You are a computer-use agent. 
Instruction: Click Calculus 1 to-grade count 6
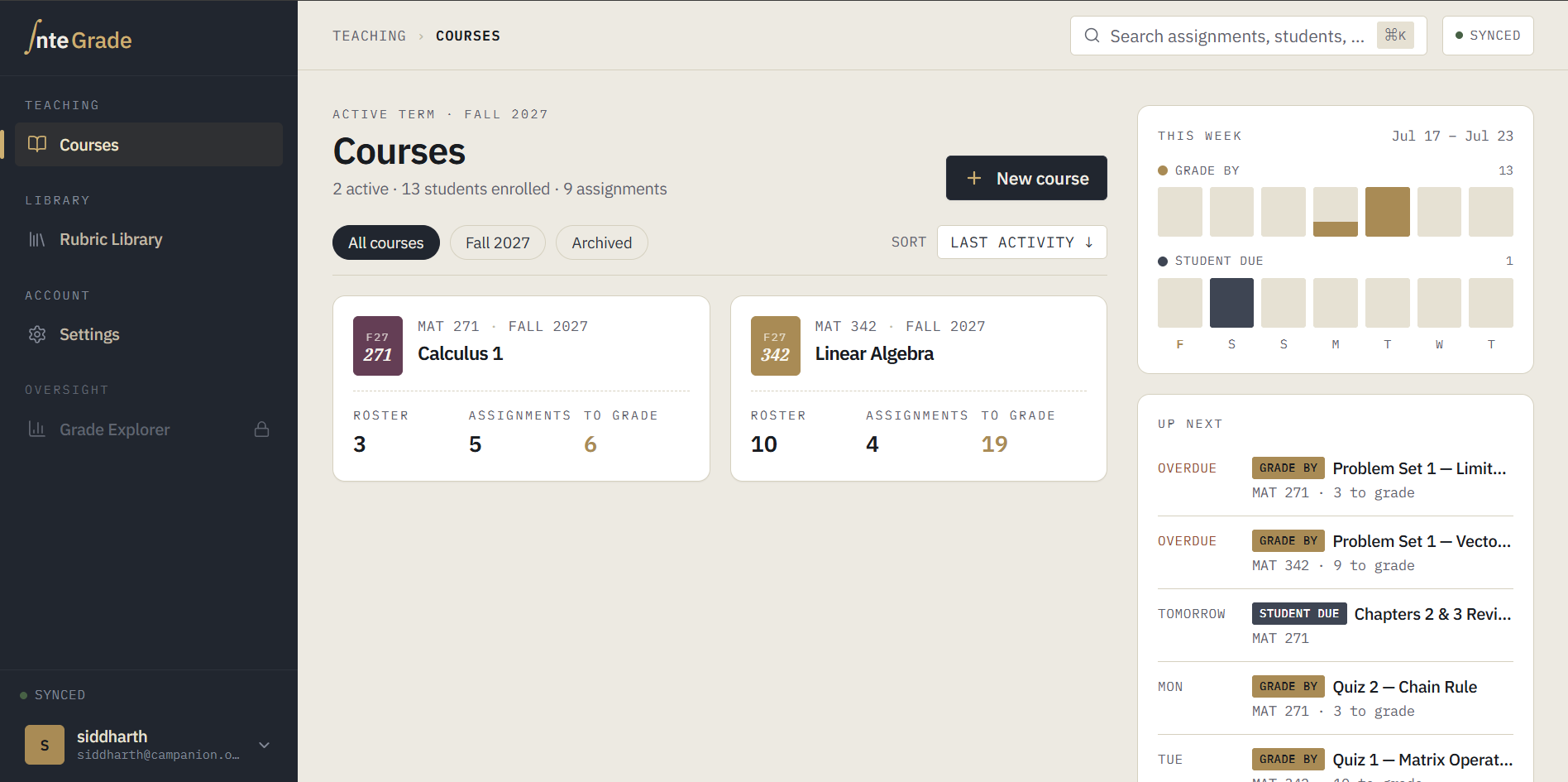[x=590, y=444]
